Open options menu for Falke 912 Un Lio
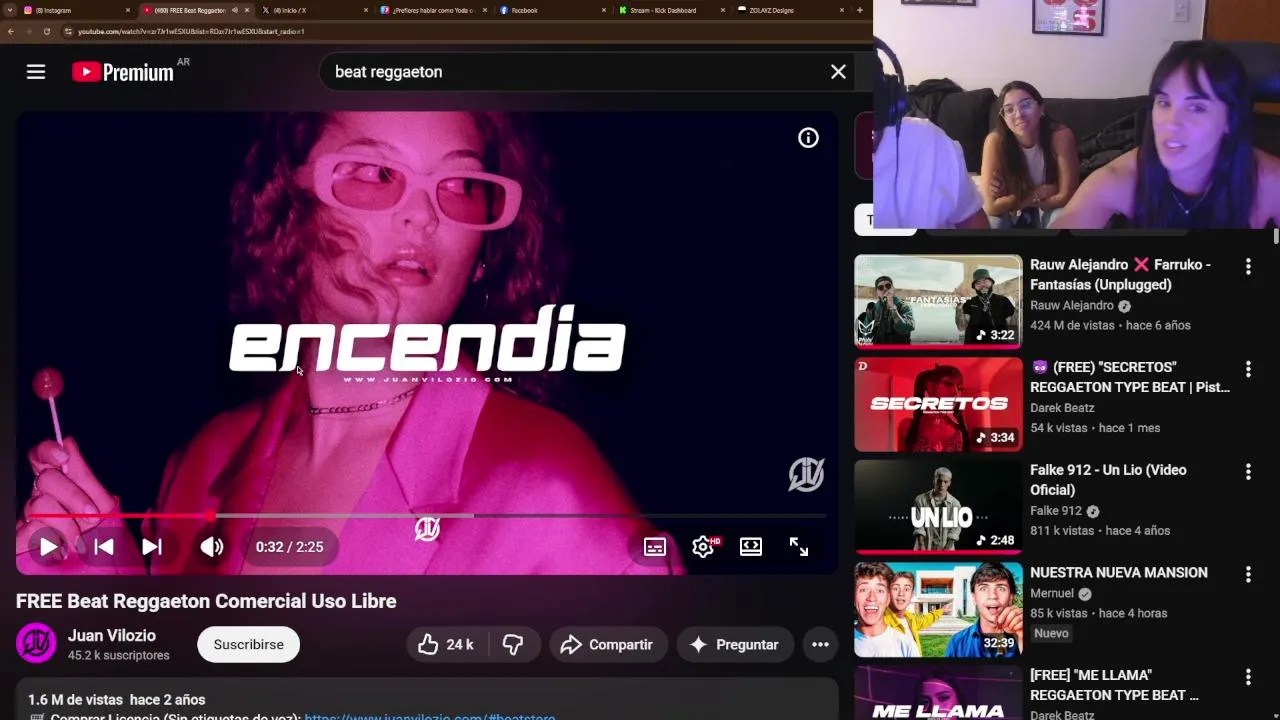This screenshot has height=720, width=1280. [1248, 472]
